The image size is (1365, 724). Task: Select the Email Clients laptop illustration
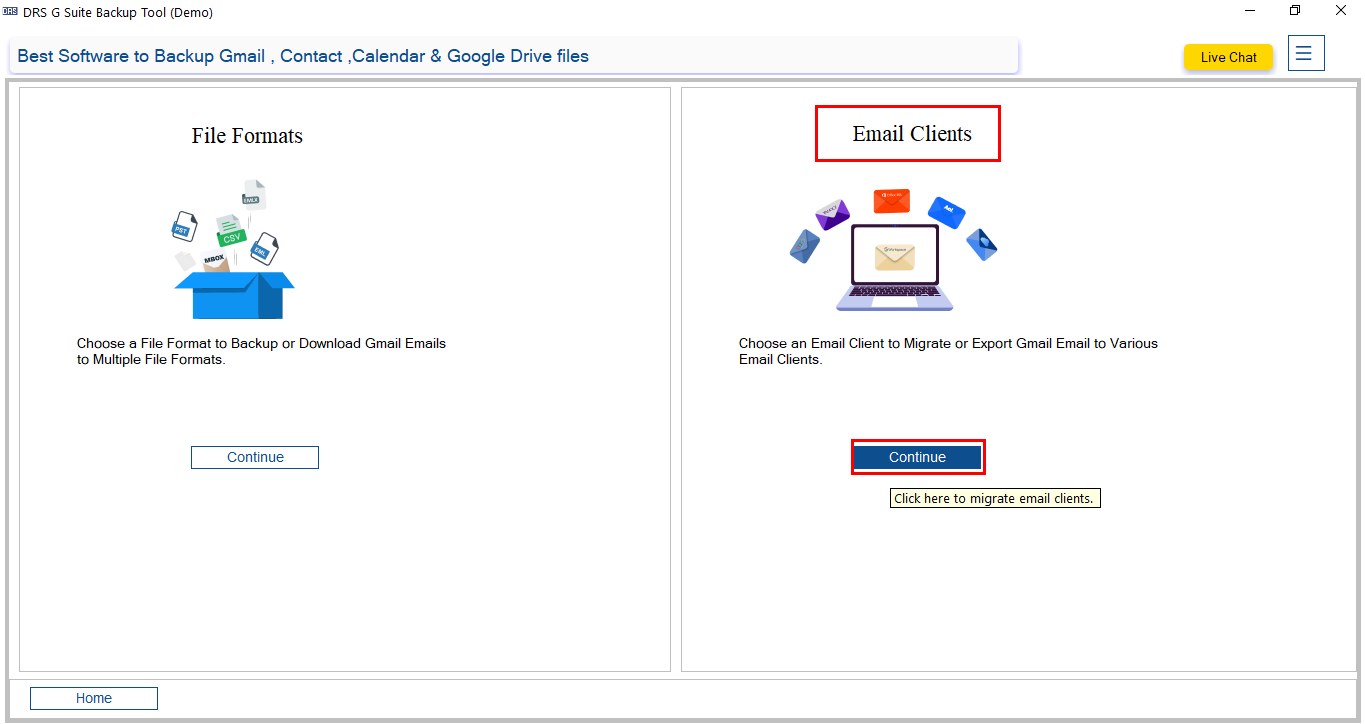894,250
